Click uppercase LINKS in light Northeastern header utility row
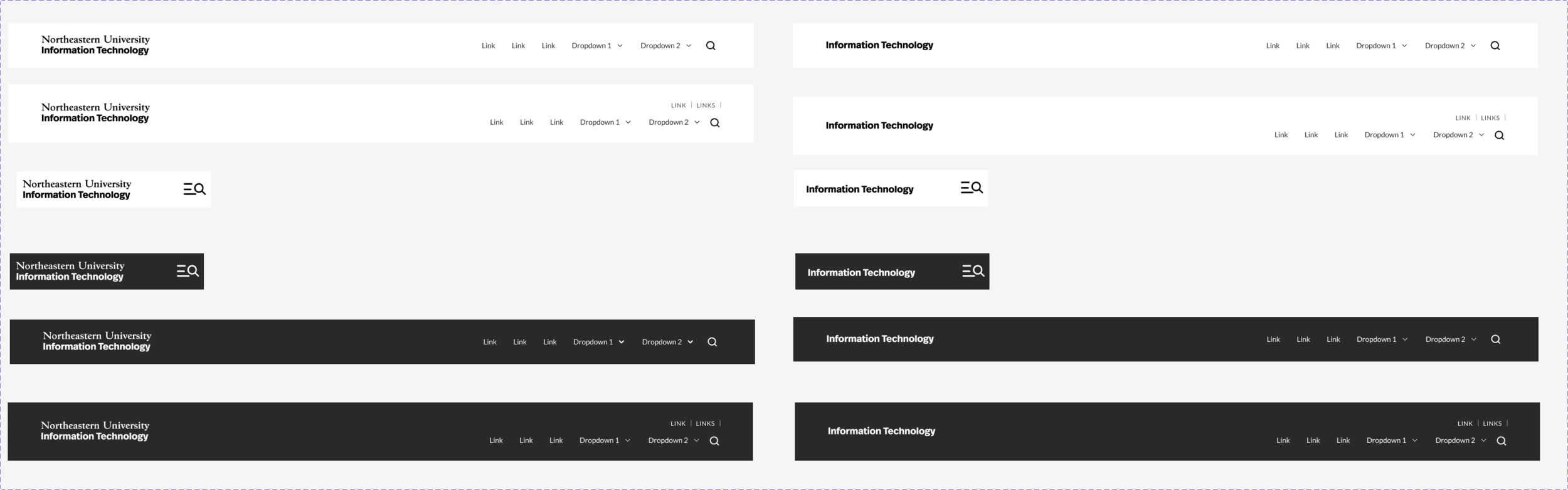Image resolution: width=1568 pixels, height=490 pixels. coord(706,105)
